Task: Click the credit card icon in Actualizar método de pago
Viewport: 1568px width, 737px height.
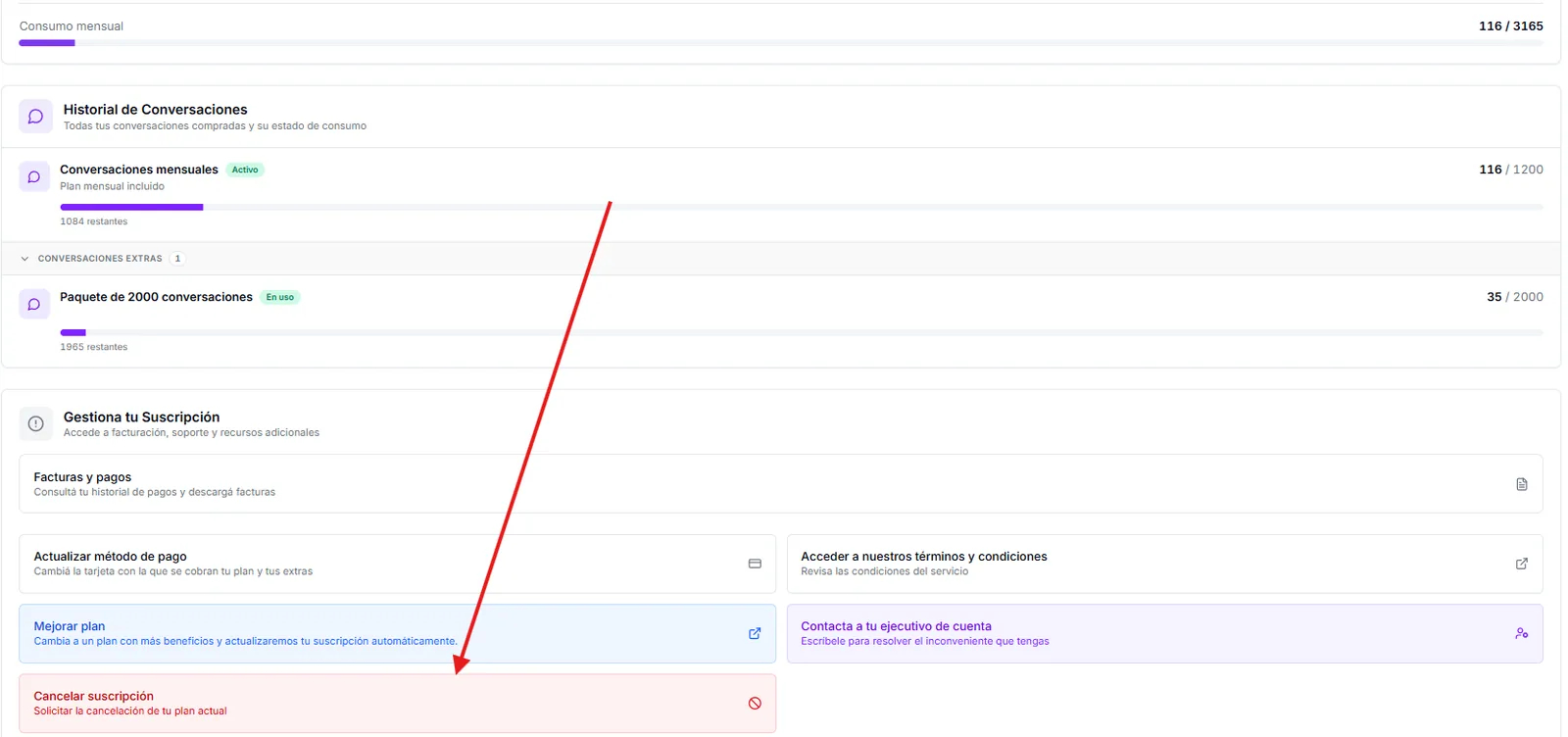Action: coord(755,564)
